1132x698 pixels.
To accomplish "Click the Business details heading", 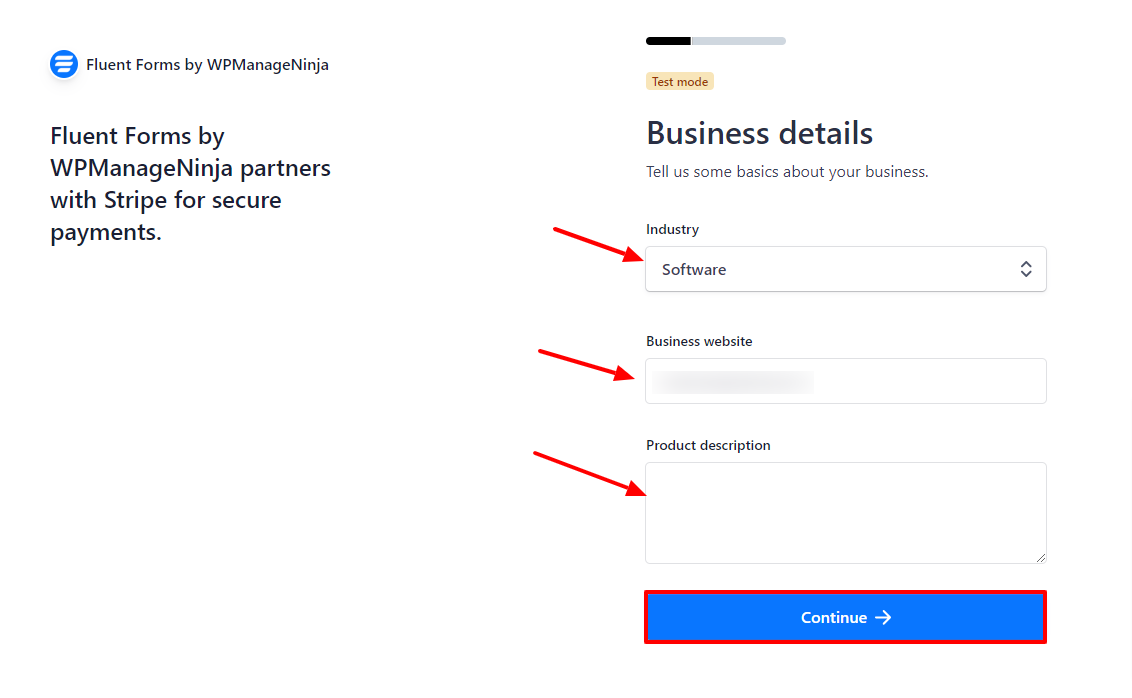I will (x=759, y=133).
